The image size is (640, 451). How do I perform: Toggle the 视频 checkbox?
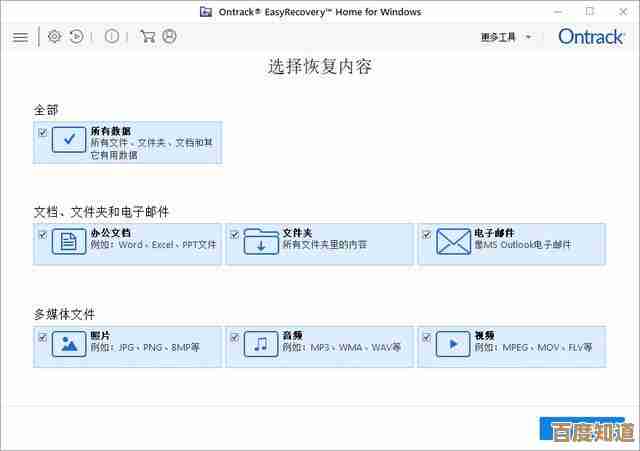click(x=427, y=337)
